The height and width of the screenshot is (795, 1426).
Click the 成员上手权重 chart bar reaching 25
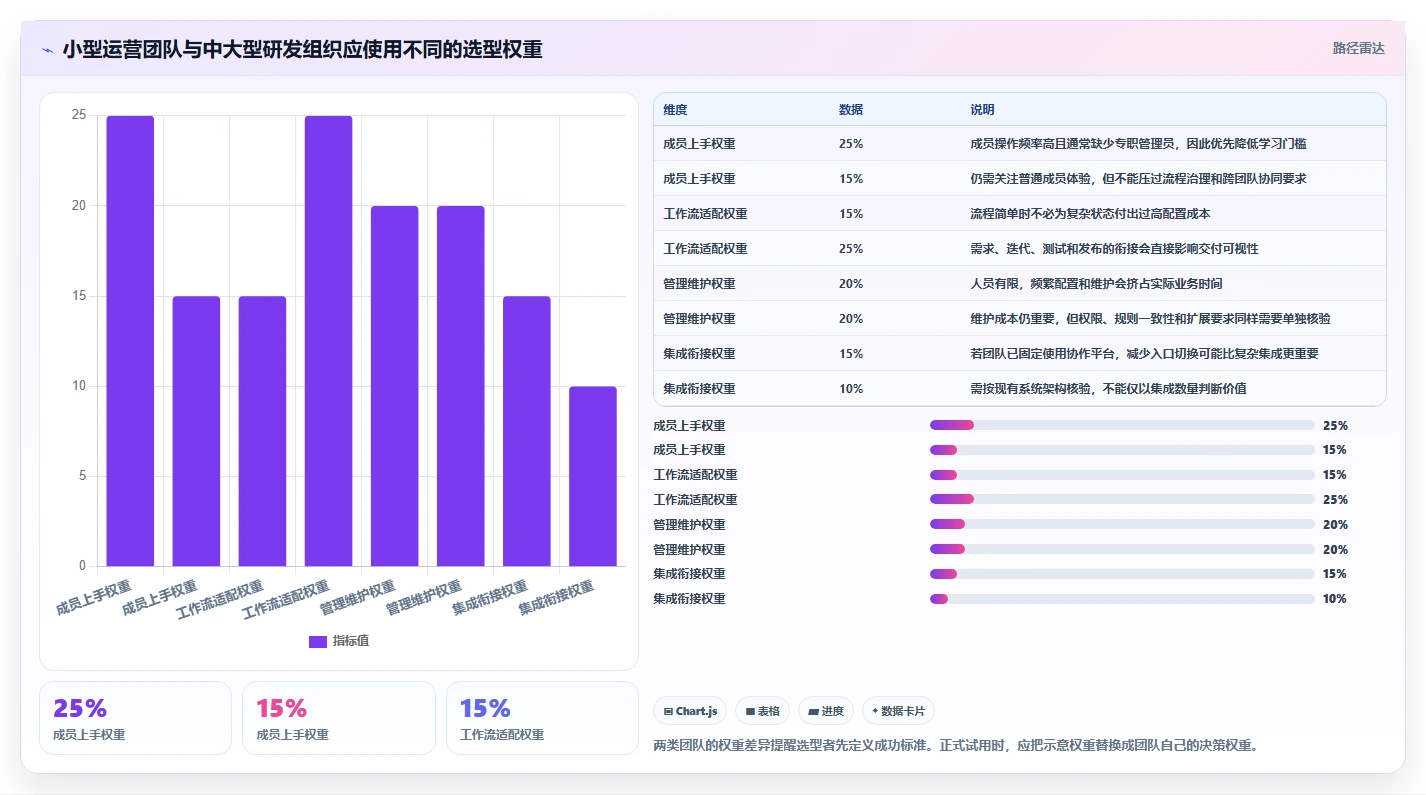tap(130, 341)
